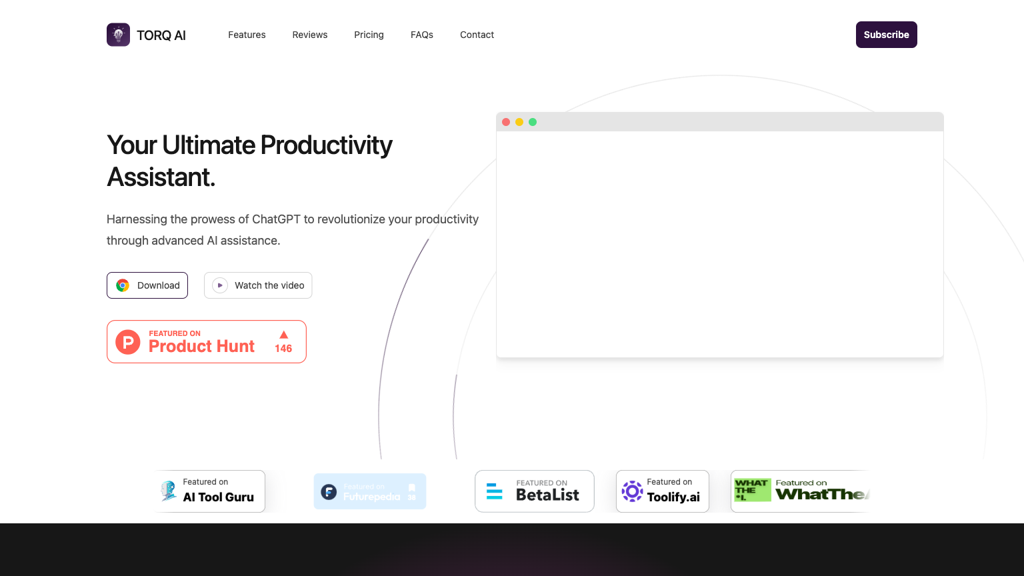Click the green dot in the preview window
1024x576 pixels.
[533, 122]
